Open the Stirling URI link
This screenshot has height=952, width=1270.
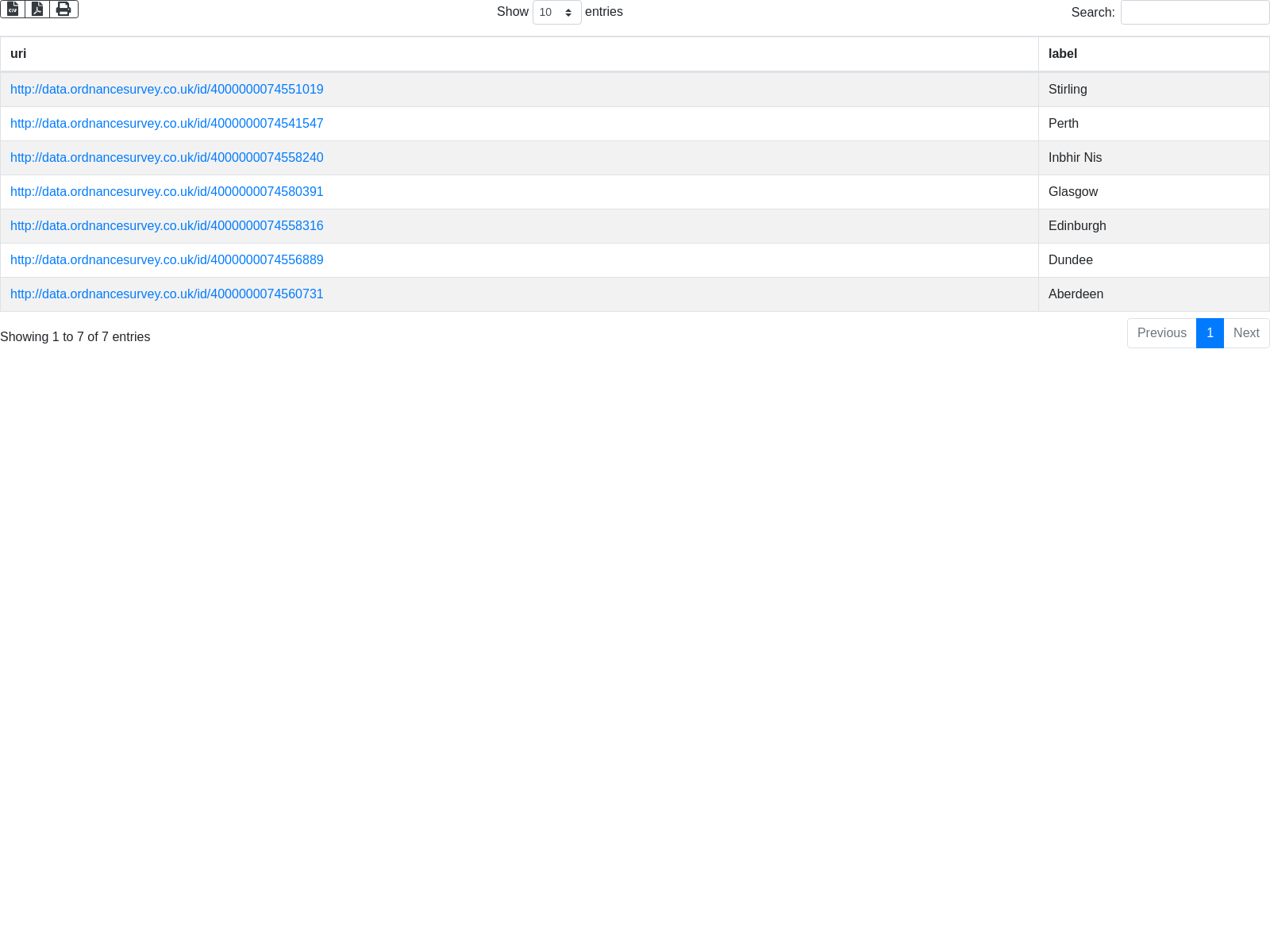point(167,90)
